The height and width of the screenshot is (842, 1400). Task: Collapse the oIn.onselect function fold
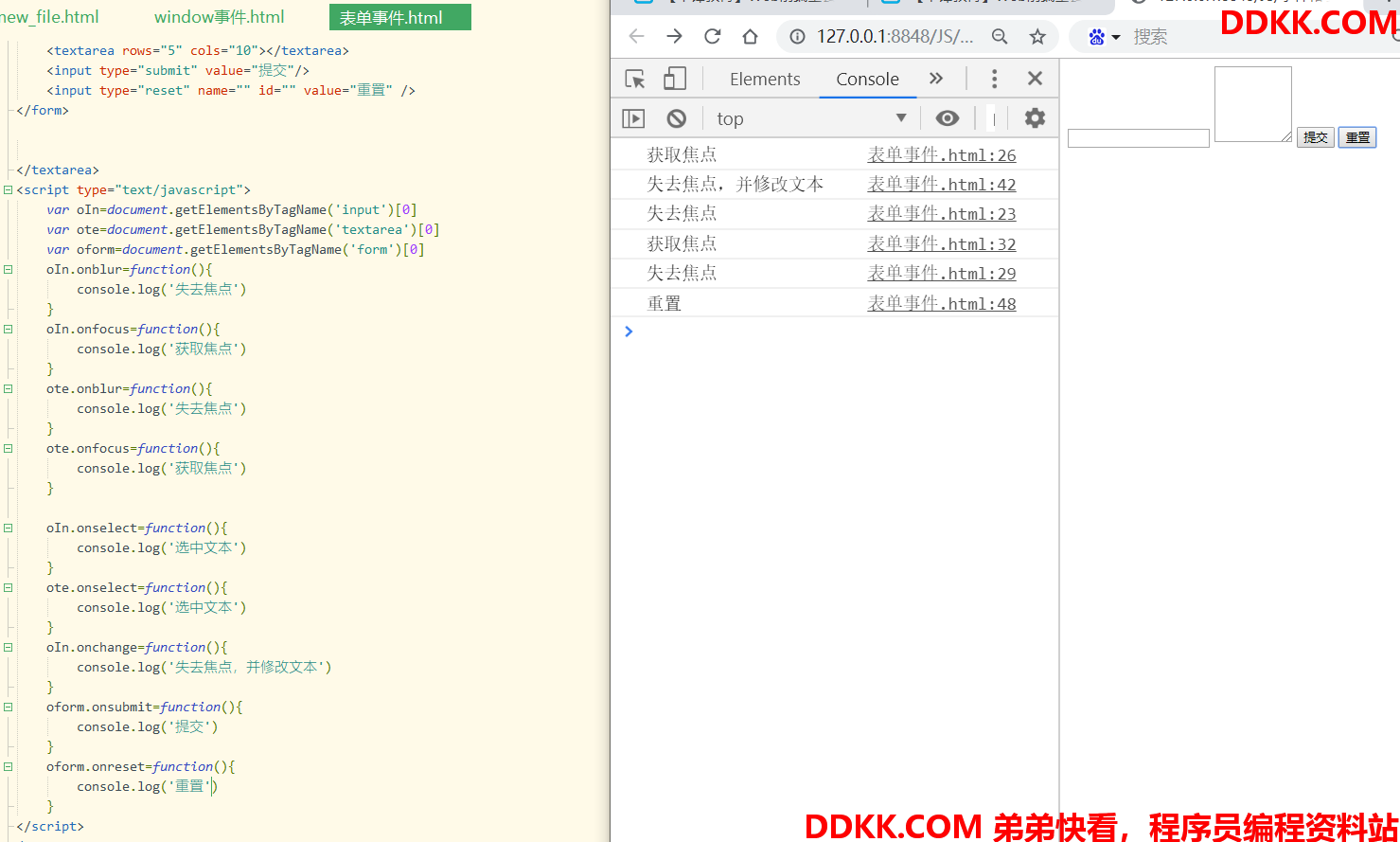click(x=8, y=528)
